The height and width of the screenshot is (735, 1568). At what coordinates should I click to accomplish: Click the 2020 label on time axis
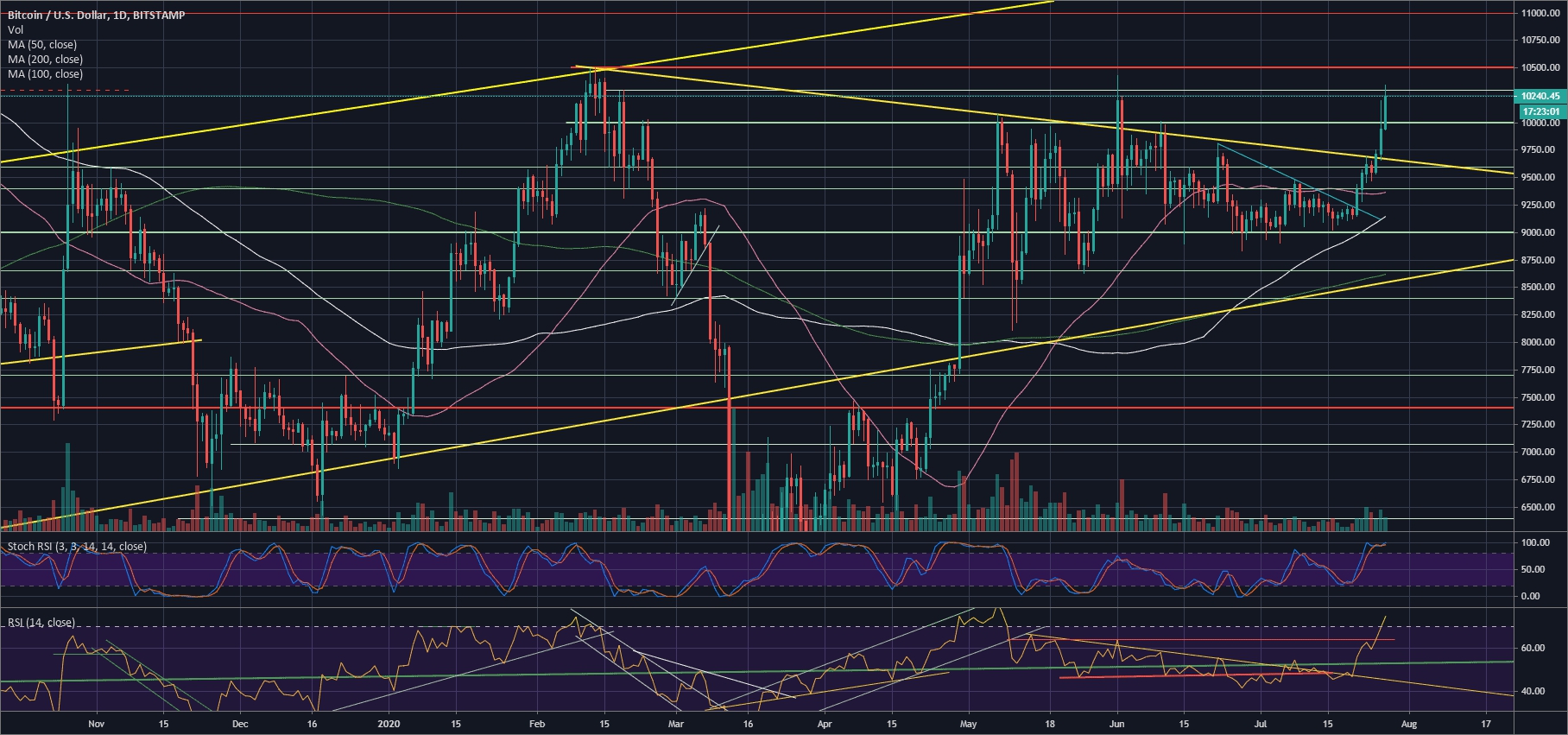coord(390,724)
